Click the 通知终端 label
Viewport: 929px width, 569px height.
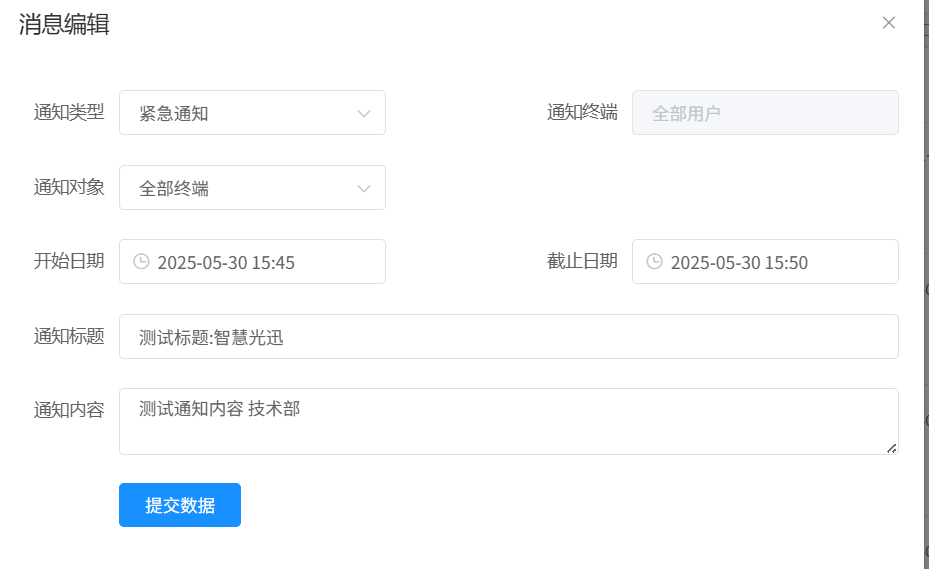[x=582, y=112]
